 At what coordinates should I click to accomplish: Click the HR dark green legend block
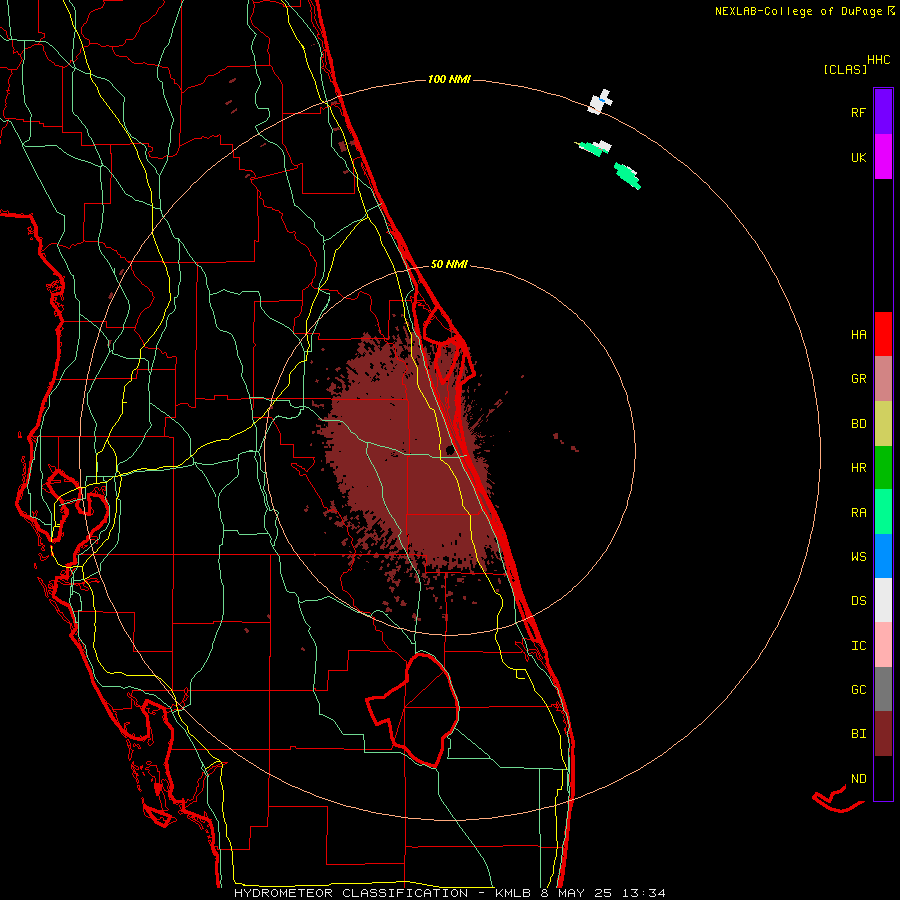pos(883,468)
